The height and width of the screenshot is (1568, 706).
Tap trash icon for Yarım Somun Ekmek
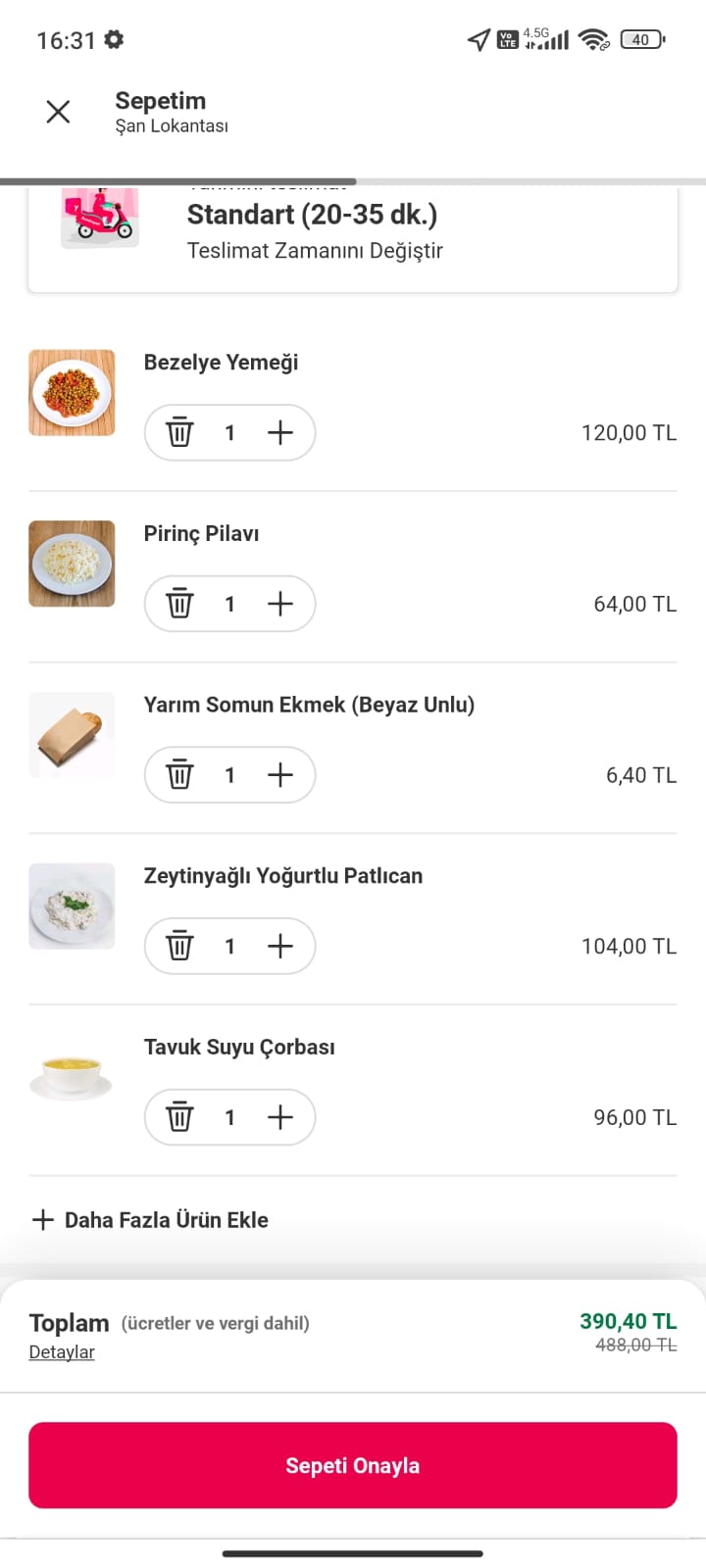(x=179, y=775)
